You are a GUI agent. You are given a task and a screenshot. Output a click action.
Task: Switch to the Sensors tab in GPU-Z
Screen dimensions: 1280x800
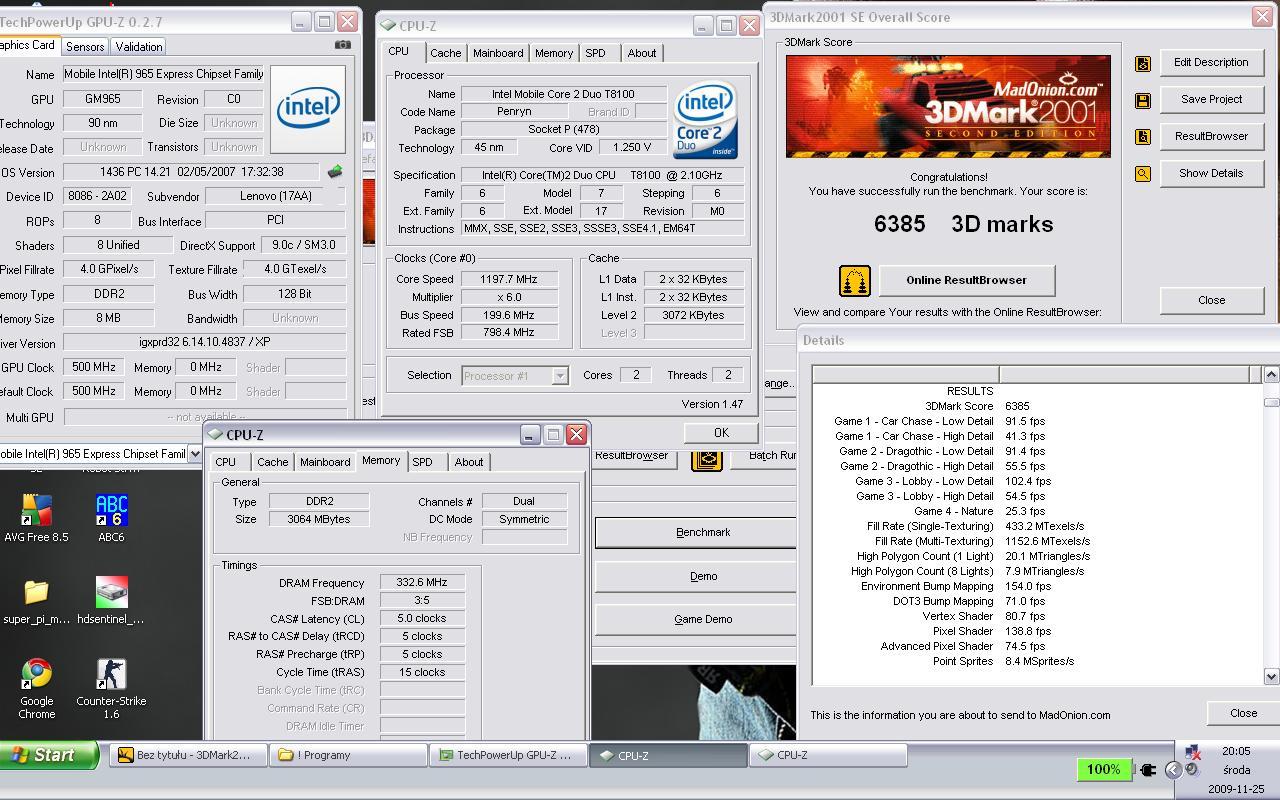(85, 46)
